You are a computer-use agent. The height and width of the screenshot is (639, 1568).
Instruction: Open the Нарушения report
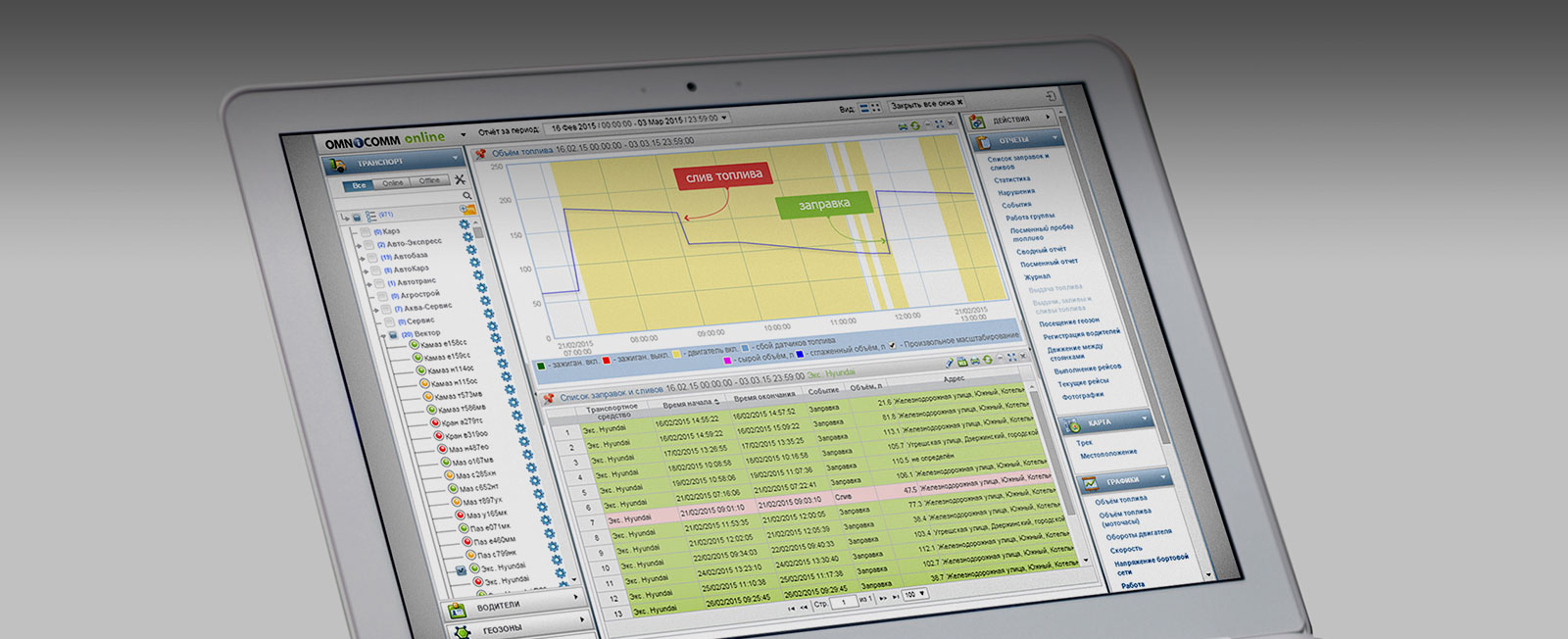point(1017,192)
